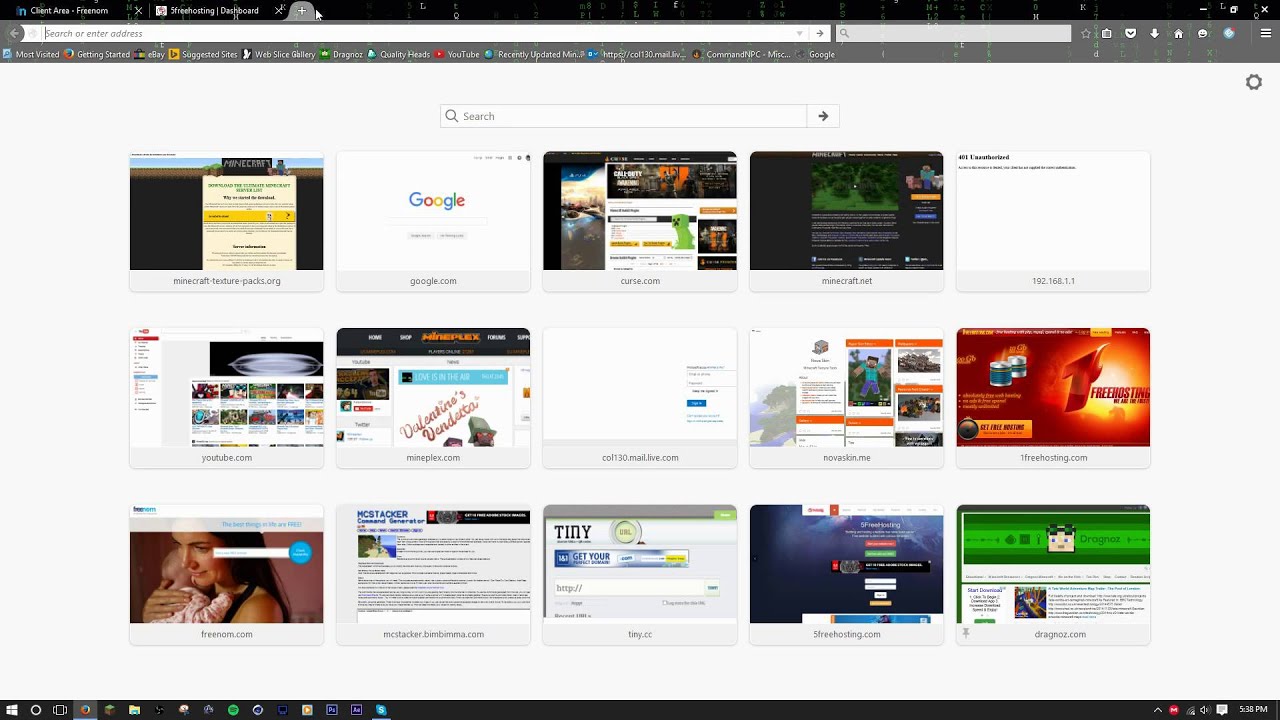The width and height of the screenshot is (1280, 720).
Task: Open File Explorer from the taskbar
Action: pos(134,710)
